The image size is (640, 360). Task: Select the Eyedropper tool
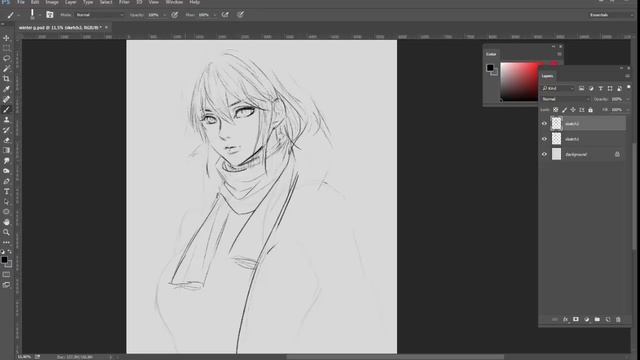pos(6,89)
